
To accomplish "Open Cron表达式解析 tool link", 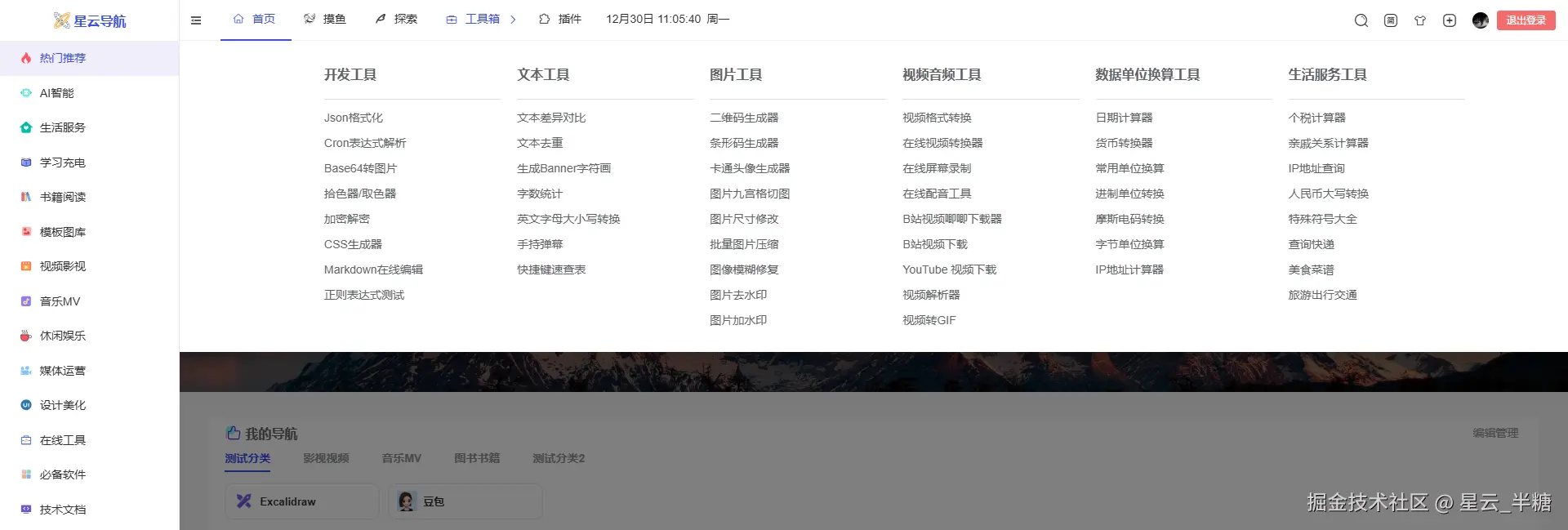I will click(365, 144).
